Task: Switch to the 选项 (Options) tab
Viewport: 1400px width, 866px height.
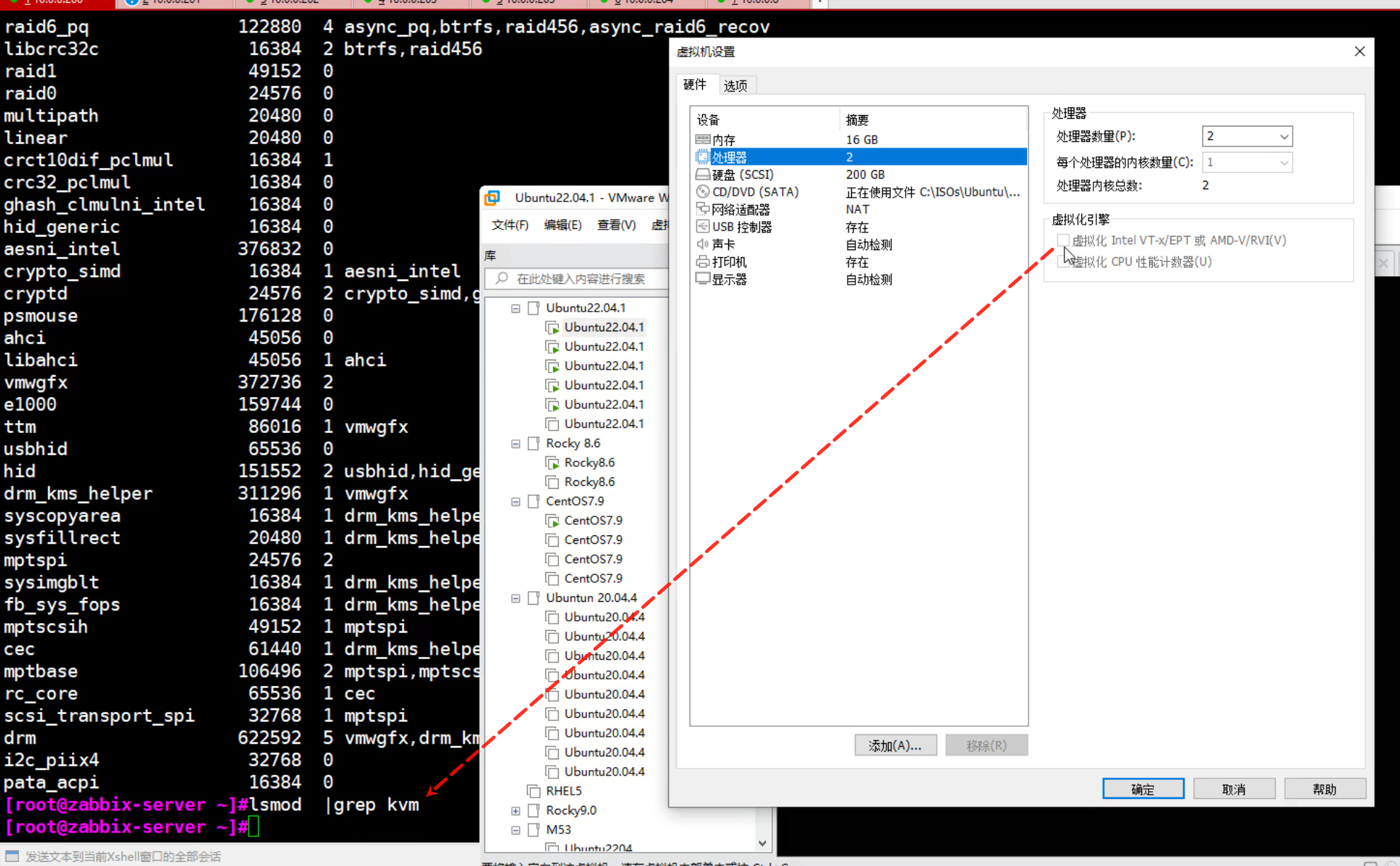Action: (735, 85)
